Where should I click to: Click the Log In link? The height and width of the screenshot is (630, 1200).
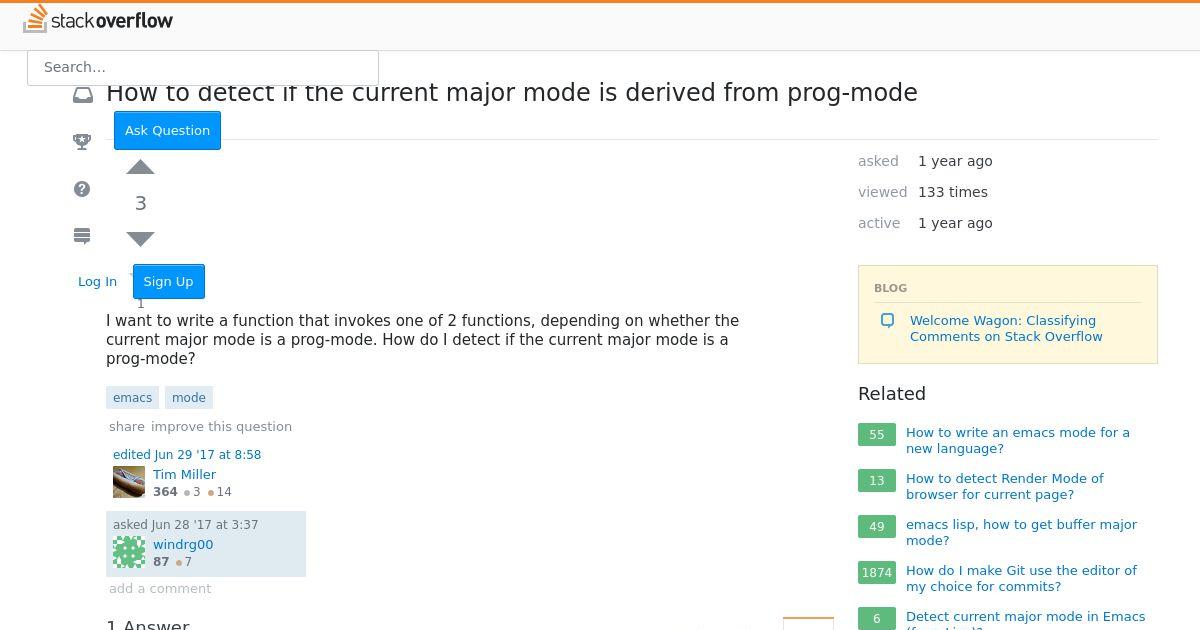(98, 282)
